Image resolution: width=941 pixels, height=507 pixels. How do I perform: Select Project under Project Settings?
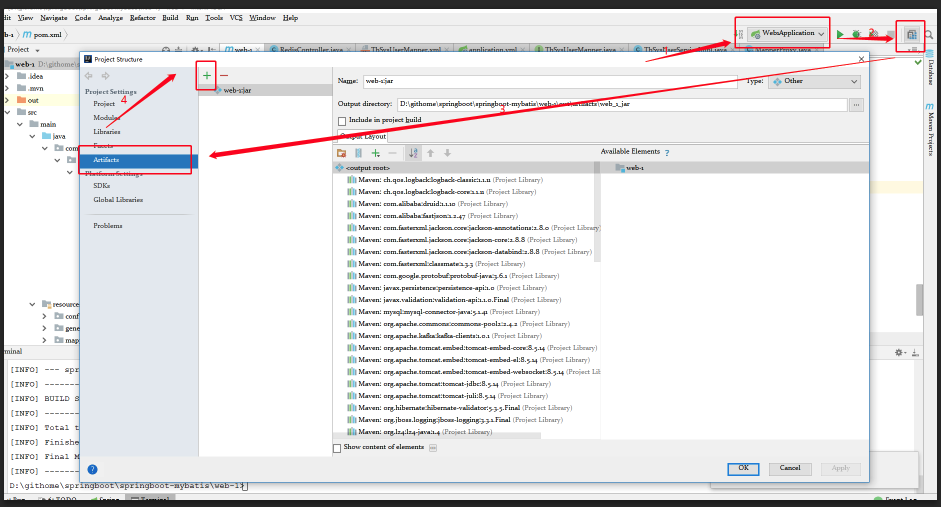[x=104, y=104]
